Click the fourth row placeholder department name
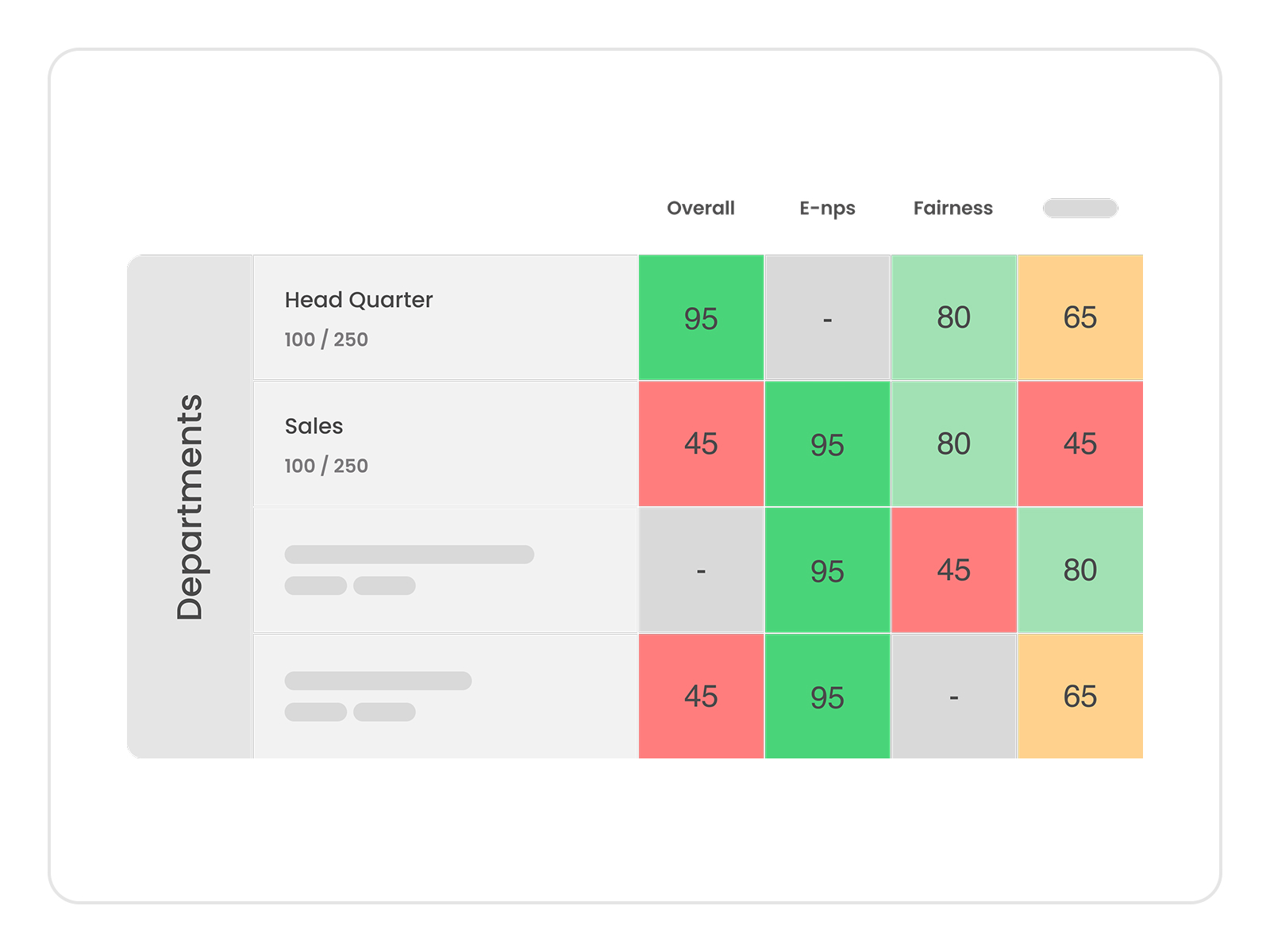This screenshot has height=952, width=1270. [x=379, y=681]
